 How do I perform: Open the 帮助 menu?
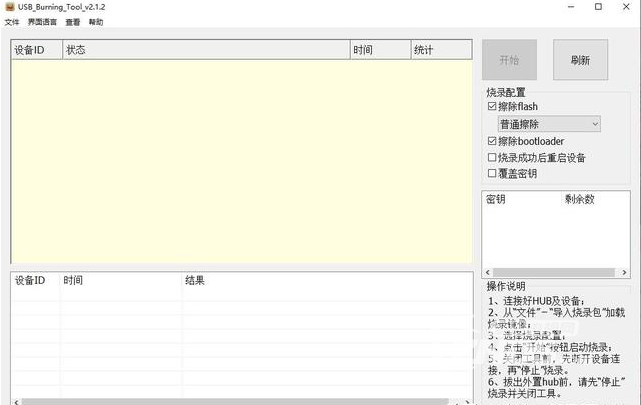tap(96, 22)
